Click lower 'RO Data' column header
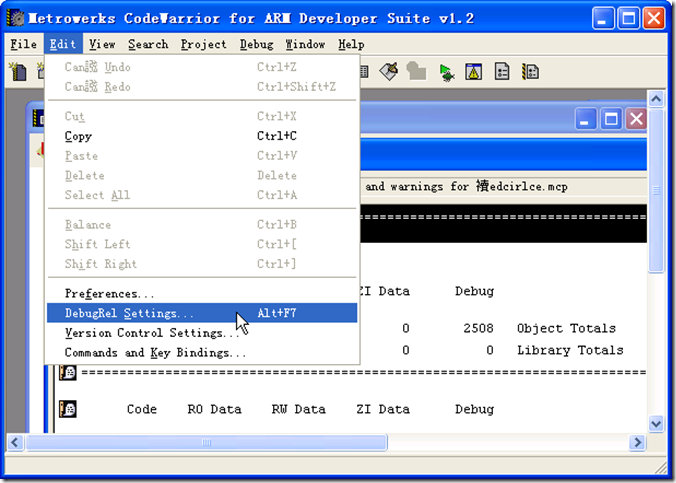Screen dimensions: 676x483 pos(214,409)
